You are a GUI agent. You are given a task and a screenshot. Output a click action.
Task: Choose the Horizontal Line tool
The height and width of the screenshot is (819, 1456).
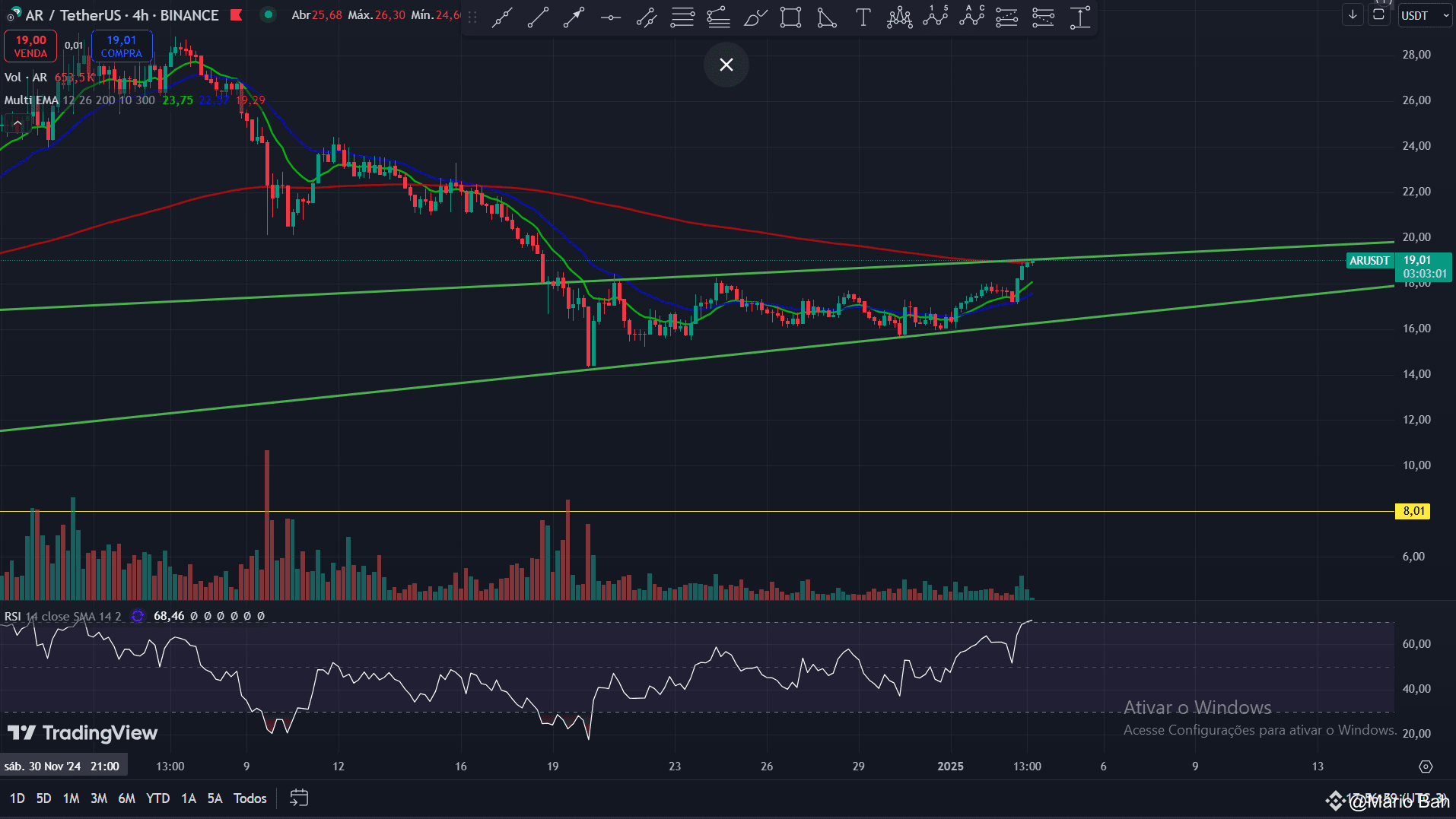coord(610,17)
